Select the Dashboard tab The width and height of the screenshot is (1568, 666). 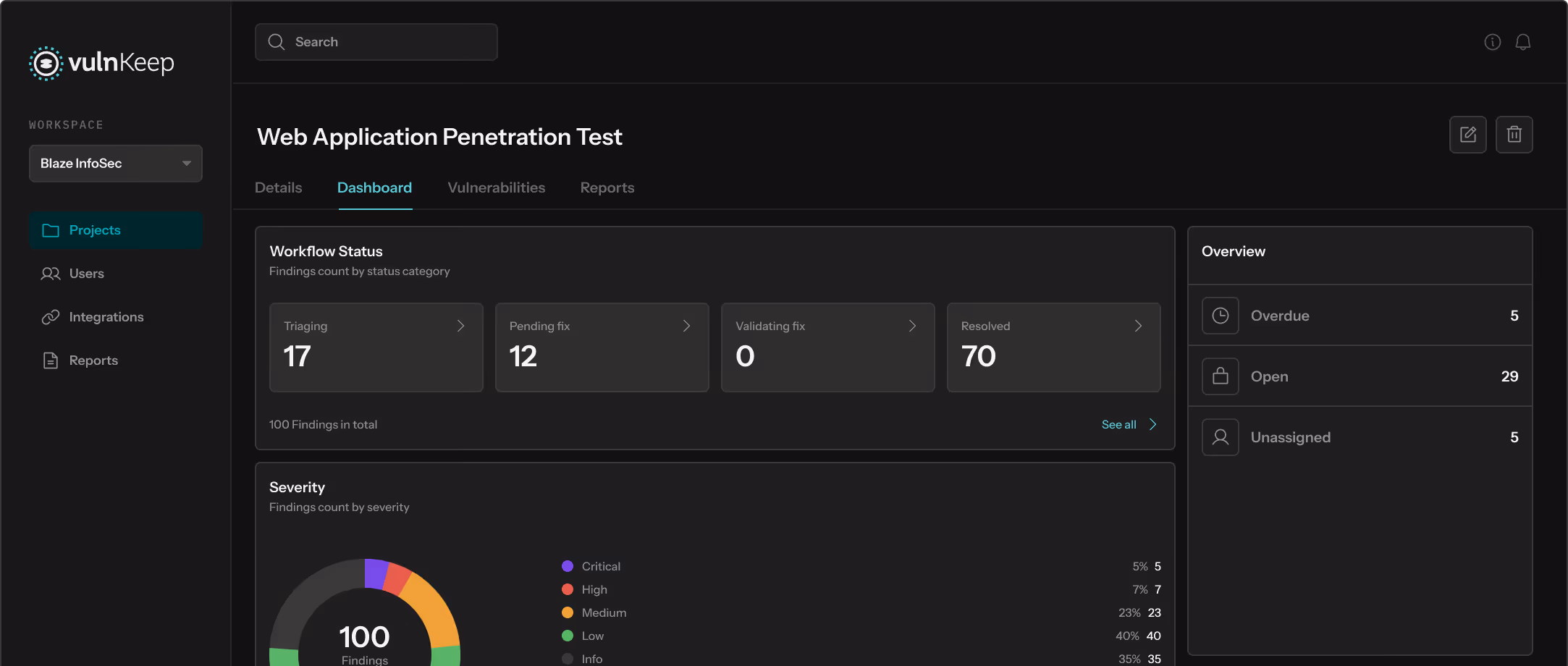pos(375,188)
